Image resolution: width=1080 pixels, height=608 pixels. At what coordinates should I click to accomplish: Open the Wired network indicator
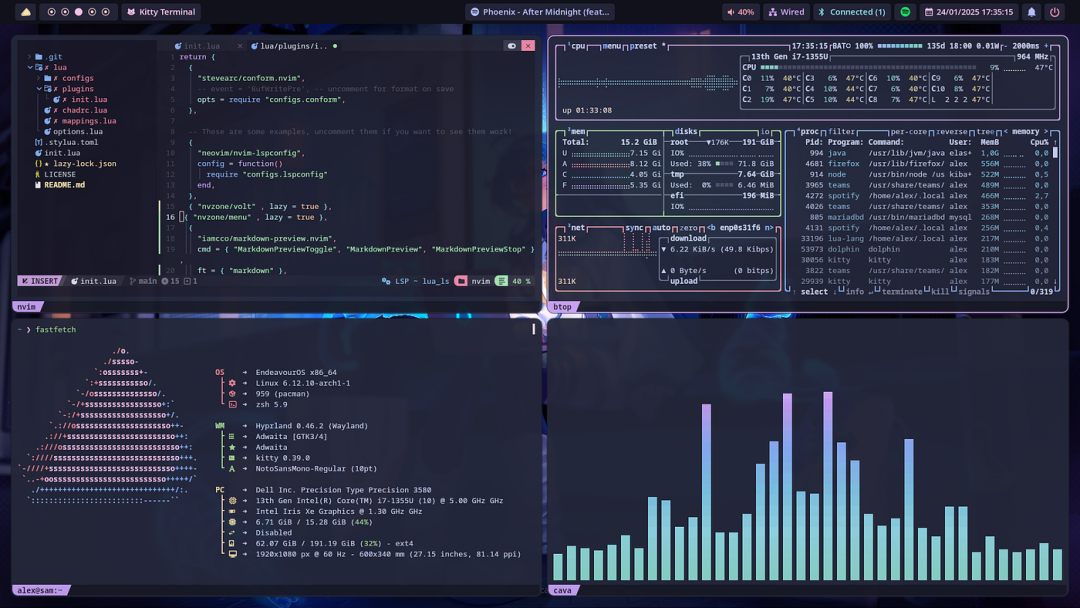point(786,12)
